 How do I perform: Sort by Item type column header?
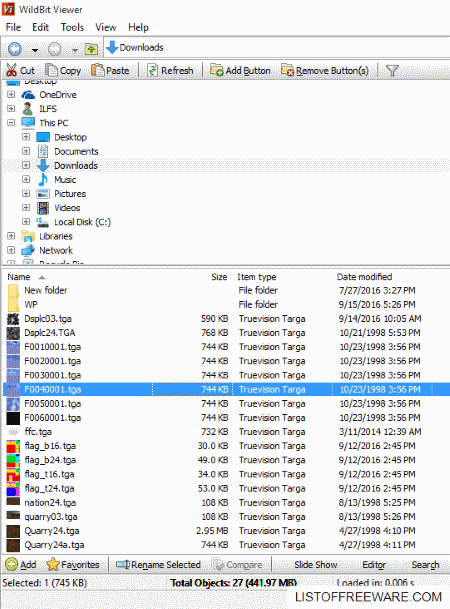pyautogui.click(x=257, y=277)
